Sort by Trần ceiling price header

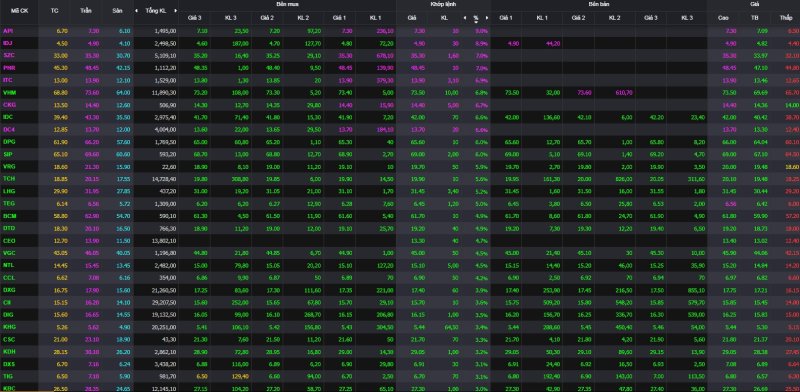(86, 11)
